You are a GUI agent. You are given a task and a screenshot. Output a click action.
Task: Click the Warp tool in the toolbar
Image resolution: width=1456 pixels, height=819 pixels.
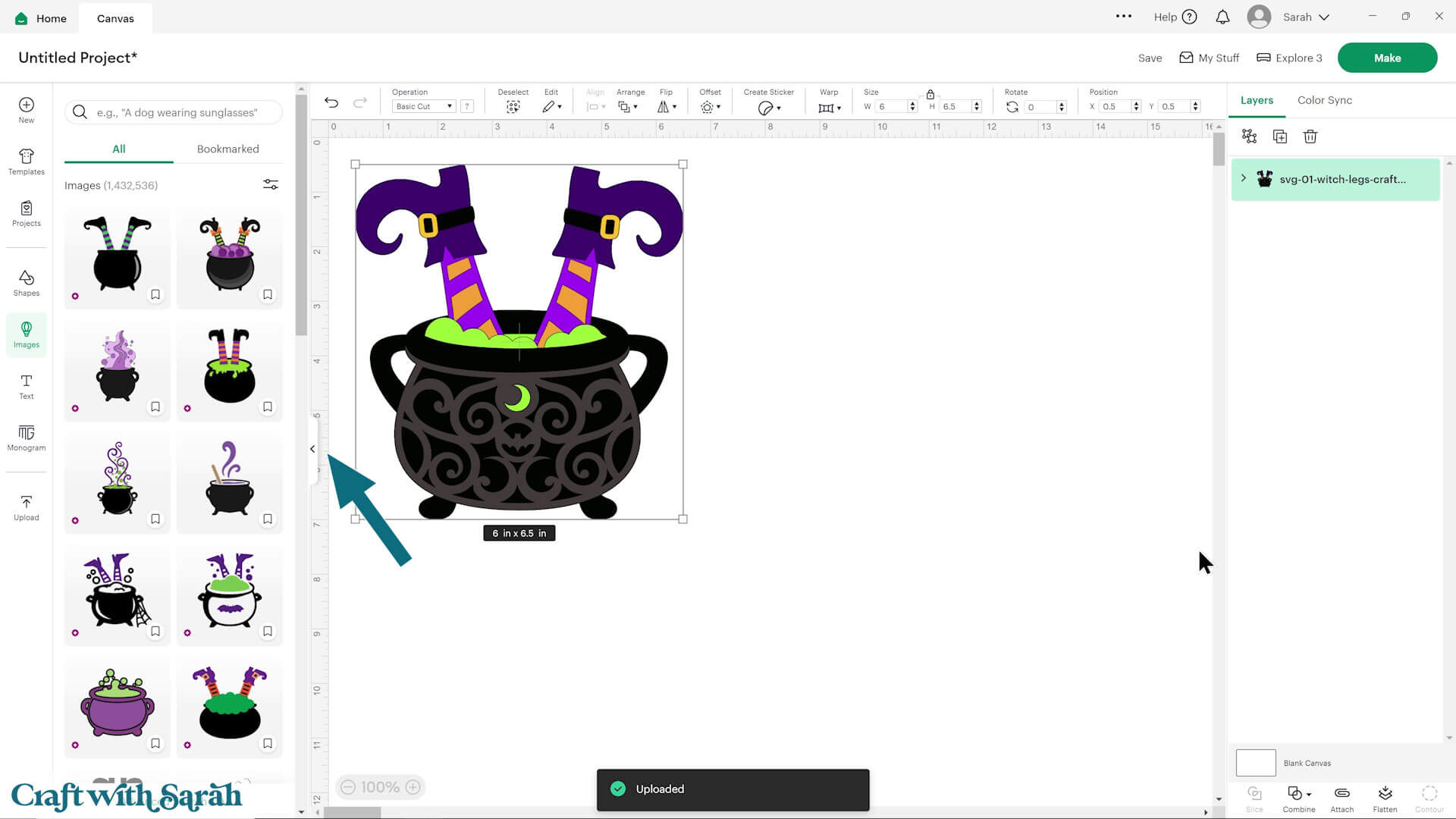pyautogui.click(x=828, y=107)
